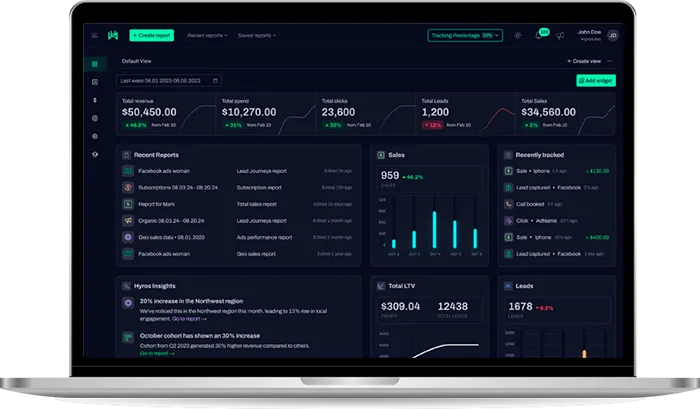Click the Total LTV widget header icon
The height and width of the screenshot is (409, 700).
(381, 286)
